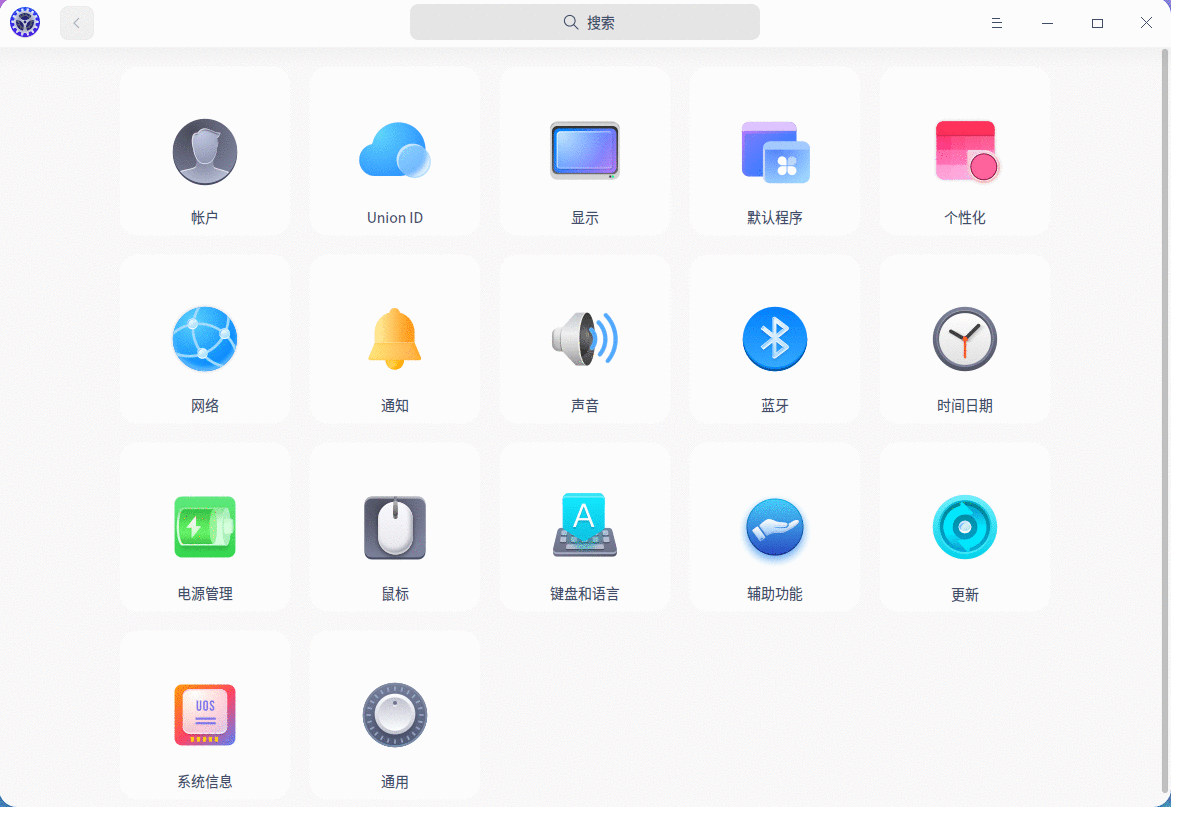Open the 帐户 accounts icon

(x=205, y=152)
